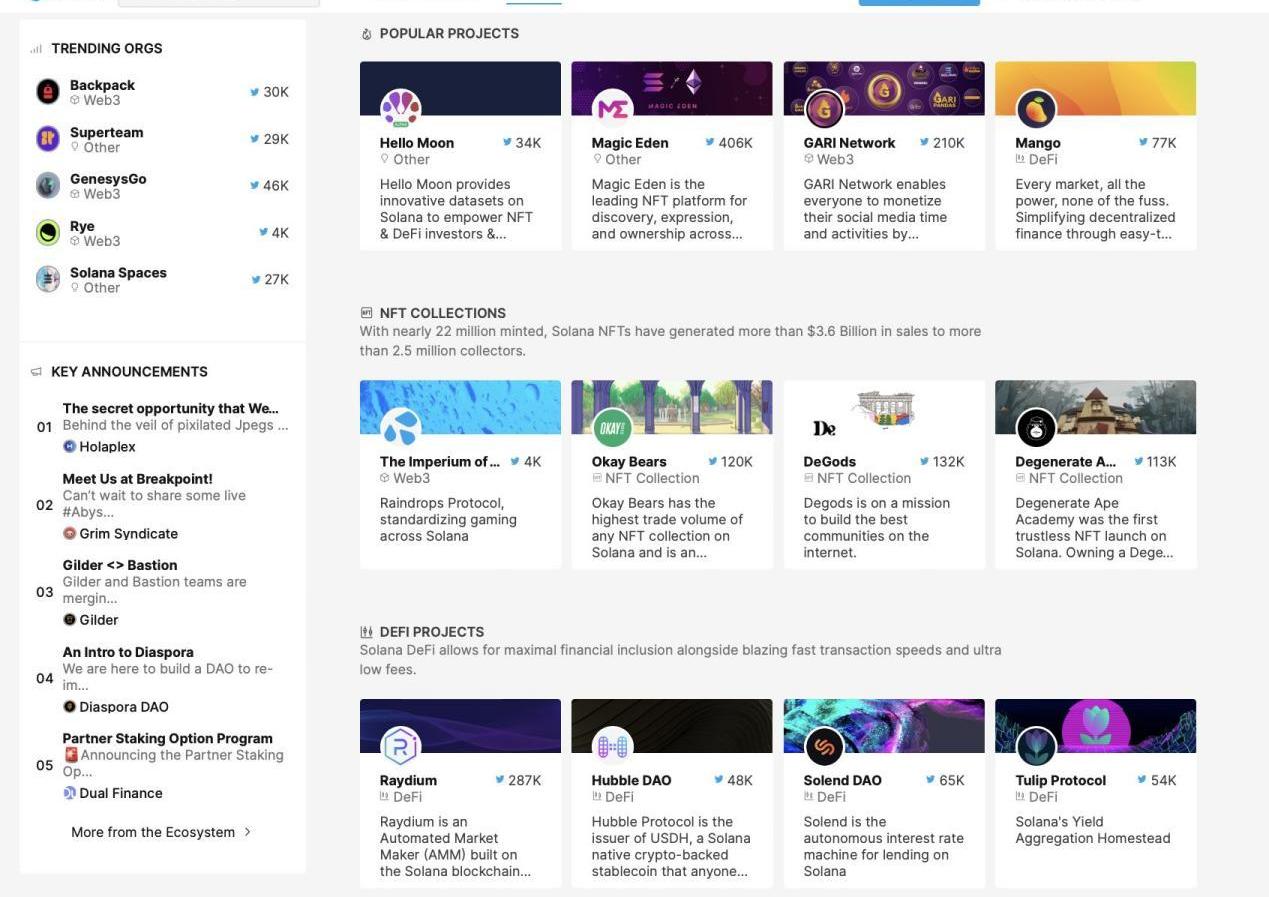
Task: Open the Solend DAO orange logo
Action: 824,747
